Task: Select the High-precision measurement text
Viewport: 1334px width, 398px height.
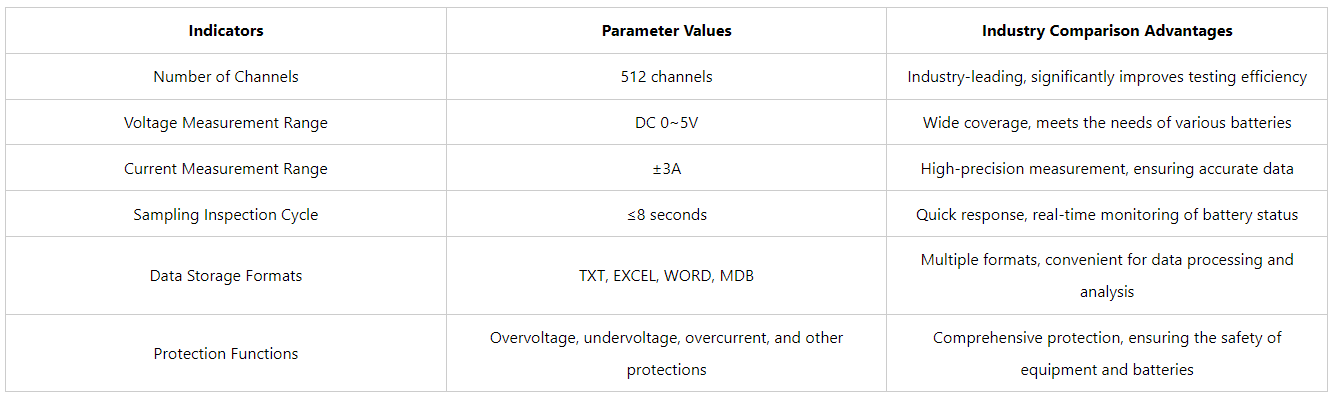Action: [x=1107, y=169]
